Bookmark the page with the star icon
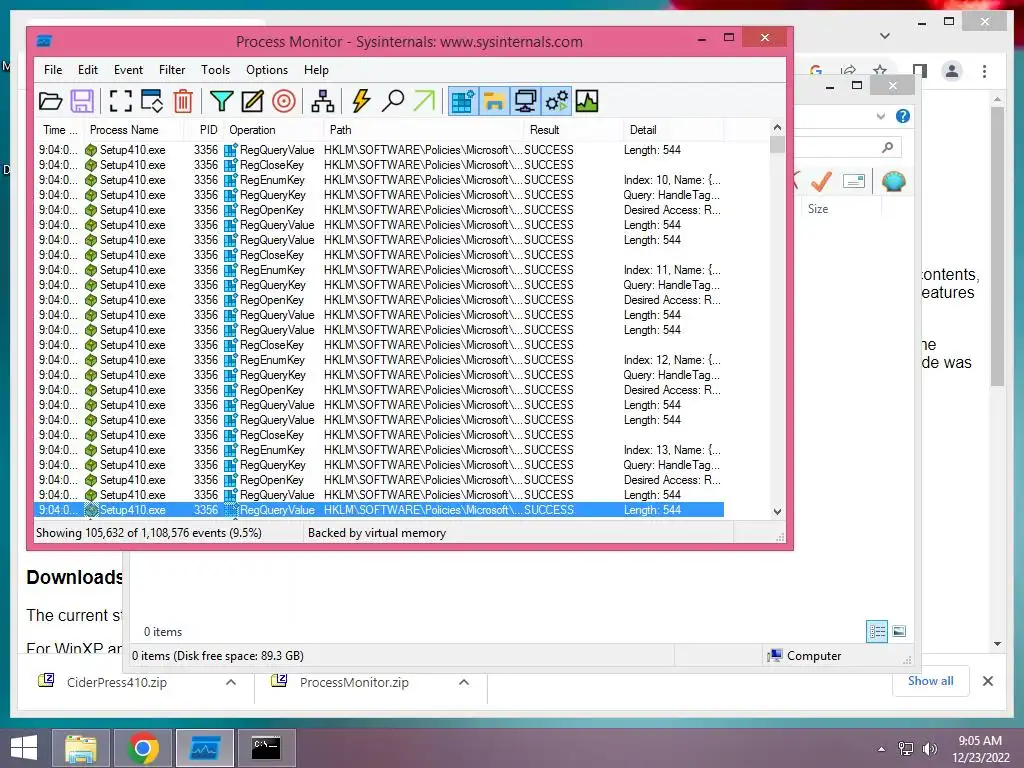This screenshot has width=1024, height=768. tap(880, 70)
